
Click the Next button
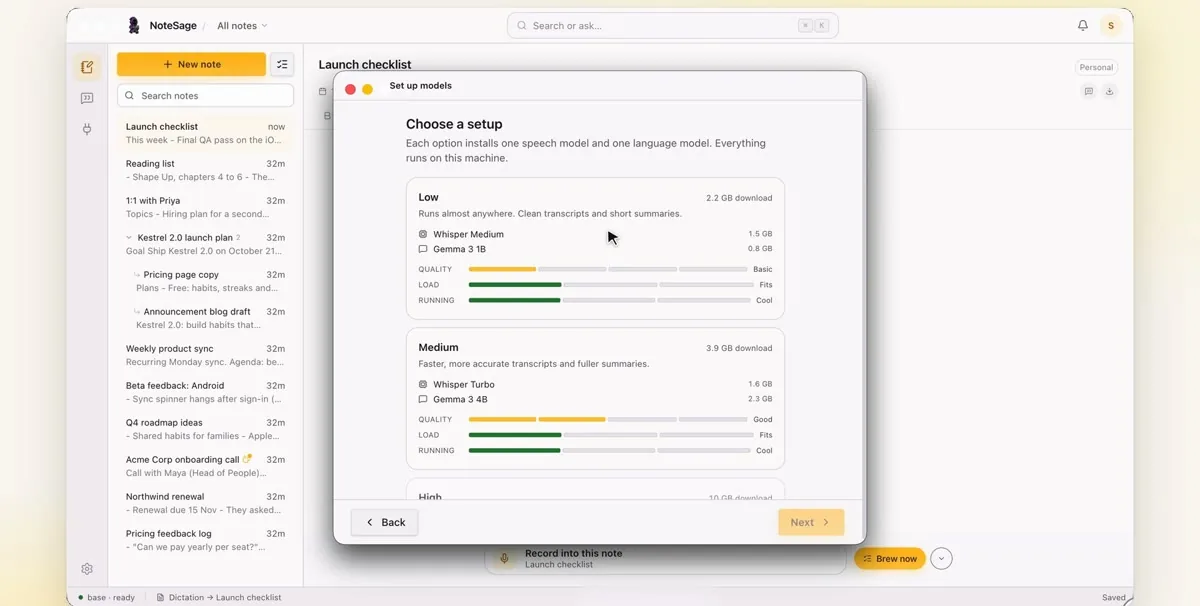pyautogui.click(x=811, y=522)
